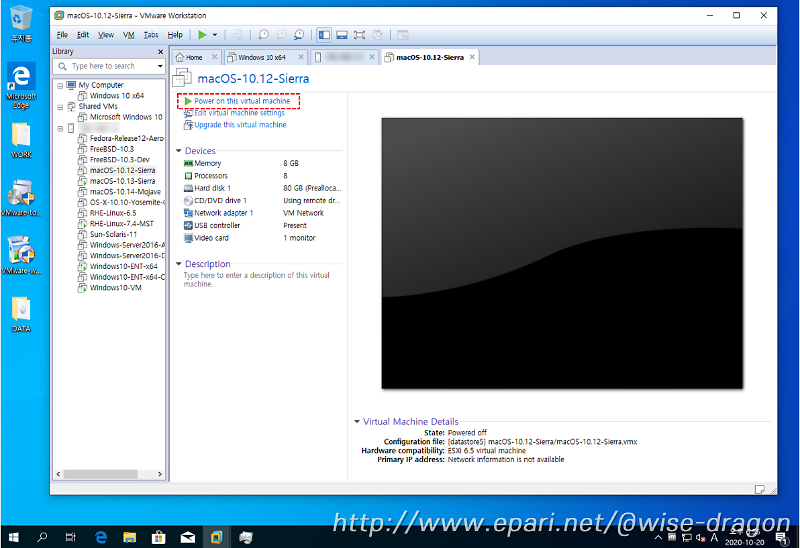The height and width of the screenshot is (548, 800).
Task: Close the Library panel
Action: pyautogui.click(x=160, y=52)
